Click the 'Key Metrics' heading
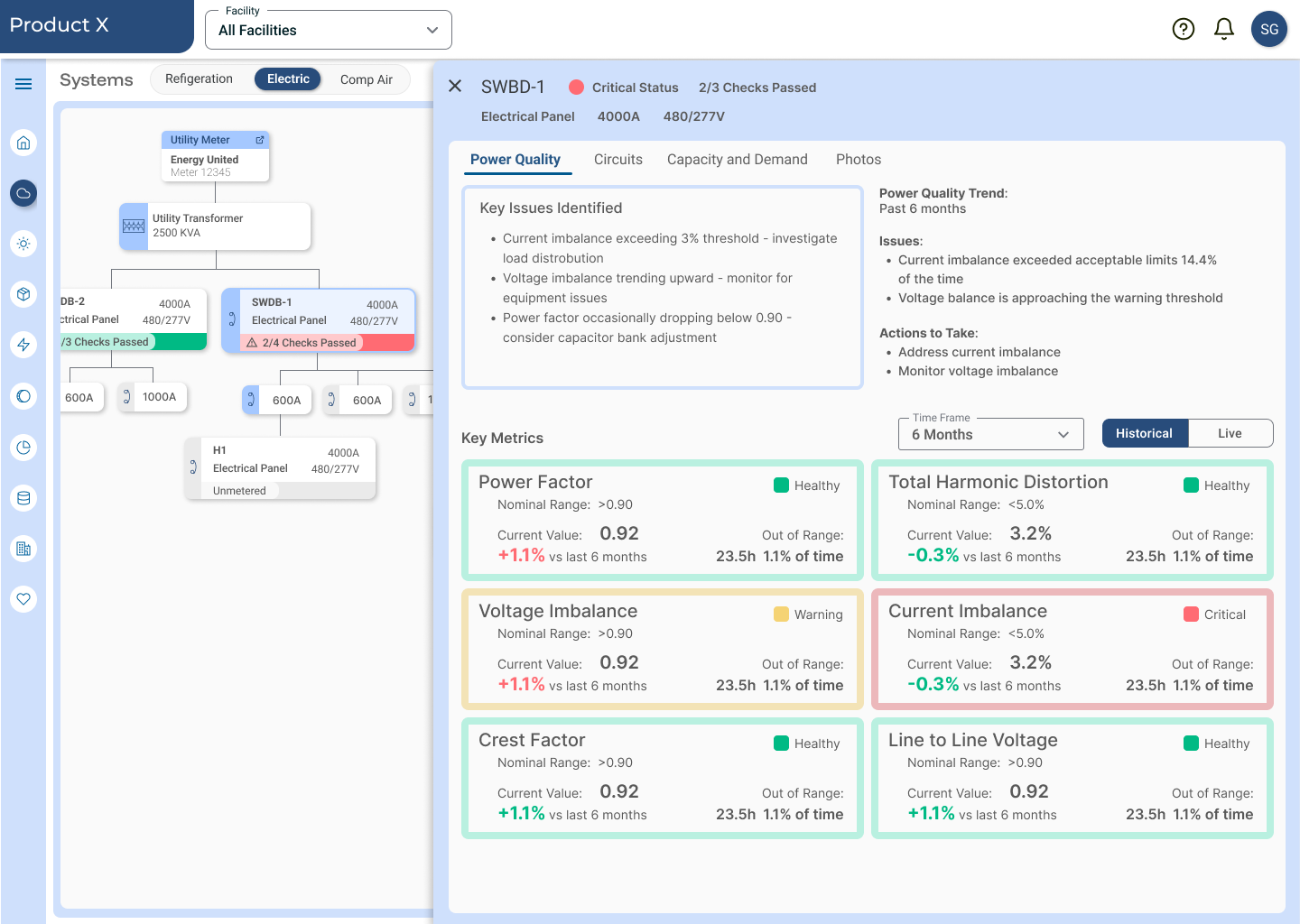 tap(502, 439)
